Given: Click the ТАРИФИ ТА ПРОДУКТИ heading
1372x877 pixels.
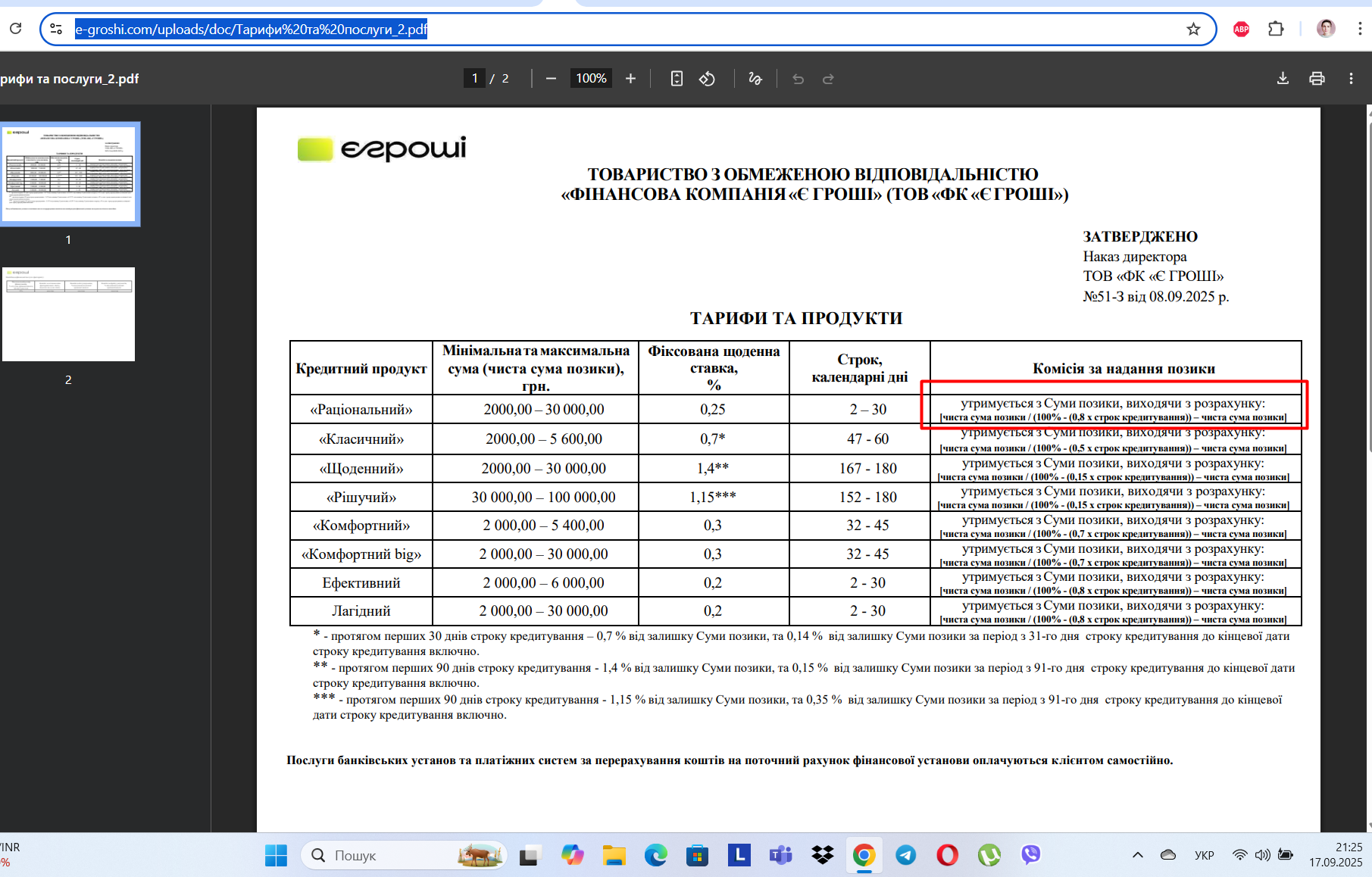Looking at the screenshot, I should pyautogui.click(x=796, y=318).
